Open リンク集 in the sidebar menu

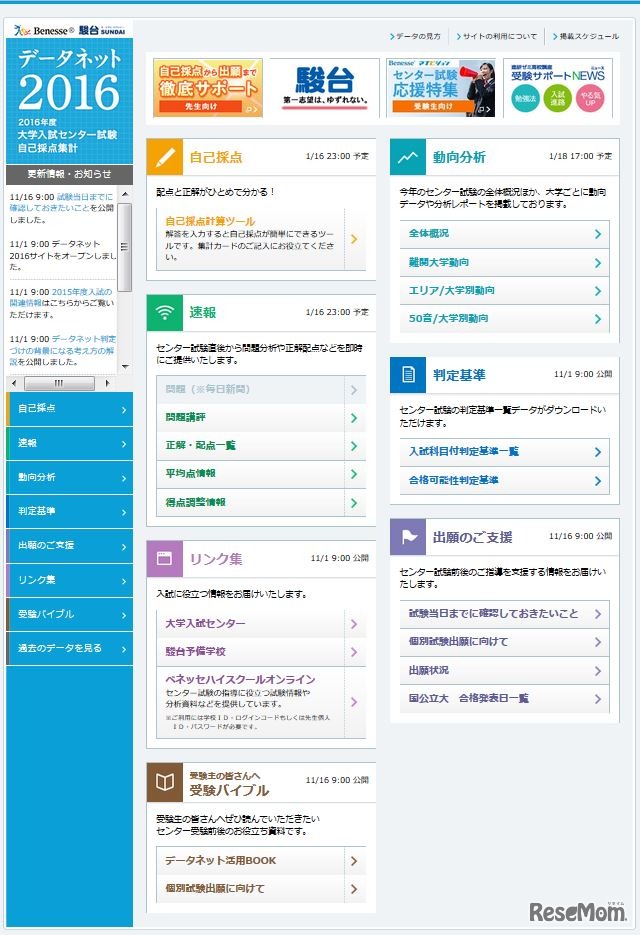tap(69, 580)
